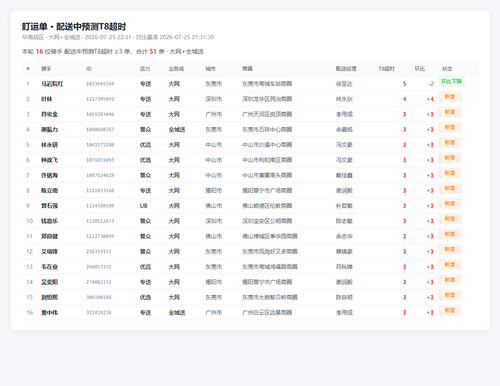Click the page title 盯运单 · 配送中预测T8超时

pos(74,27)
